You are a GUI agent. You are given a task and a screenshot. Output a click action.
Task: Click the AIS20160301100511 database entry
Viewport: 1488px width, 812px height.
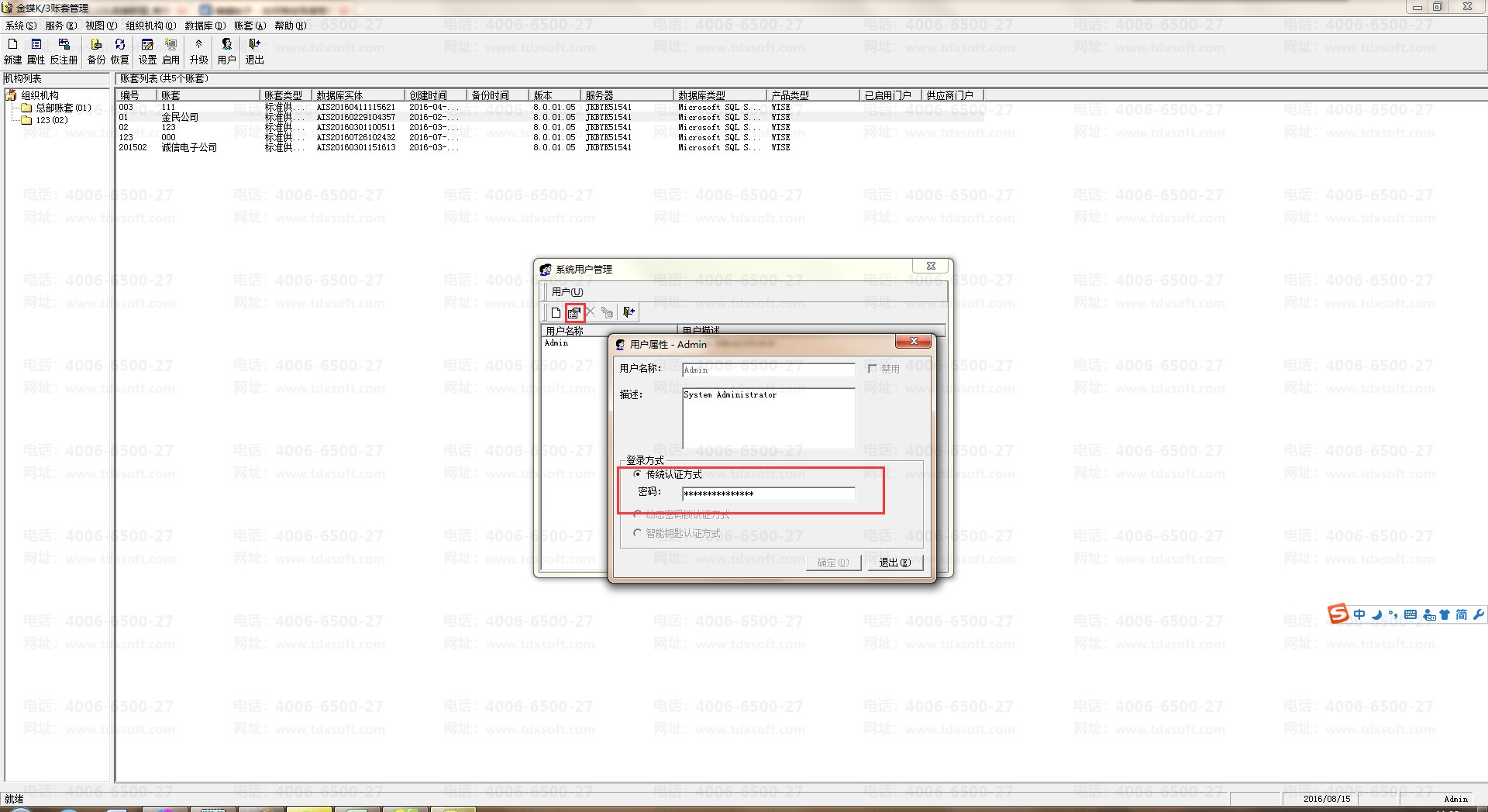click(356, 127)
